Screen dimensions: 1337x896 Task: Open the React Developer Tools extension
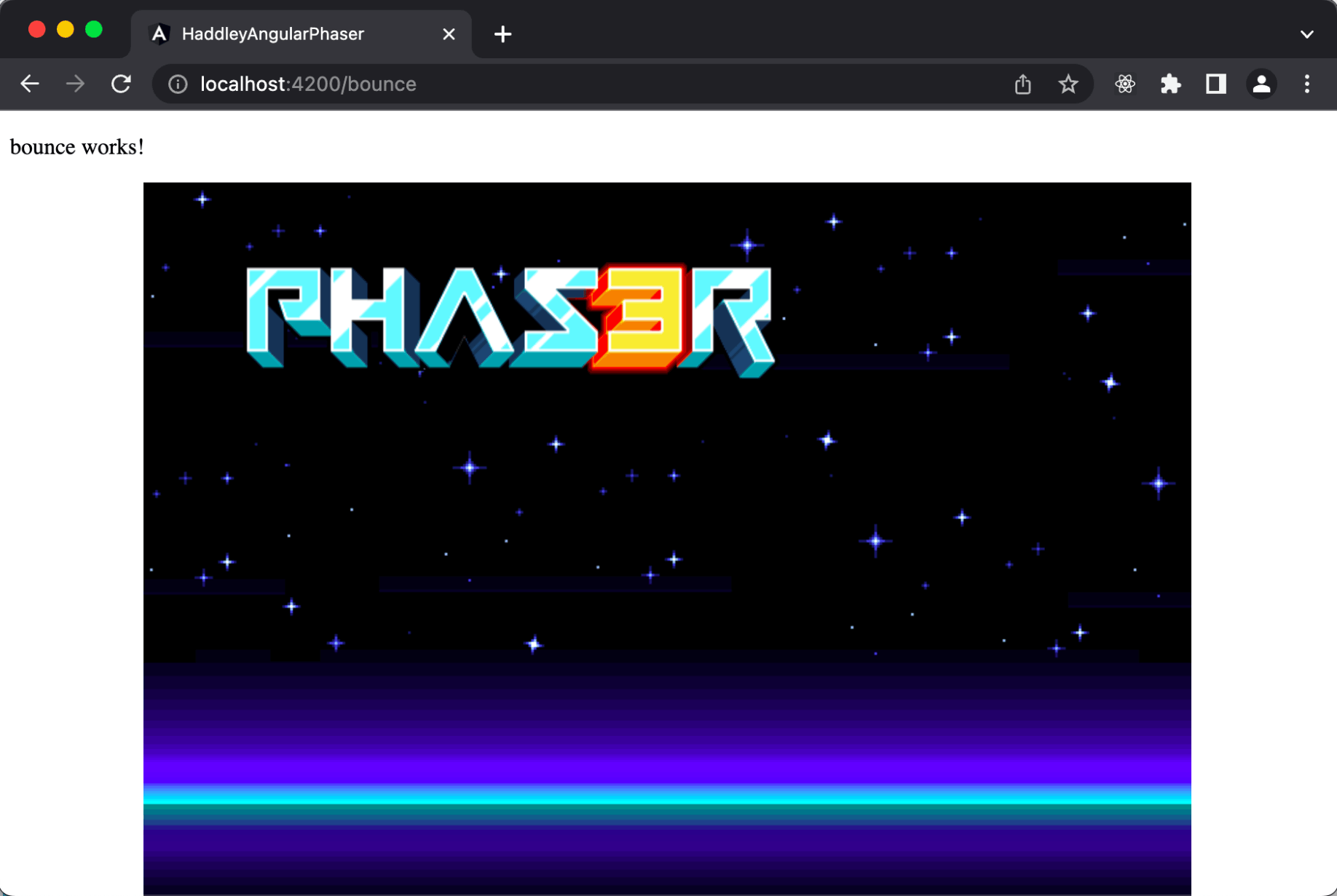(x=1124, y=84)
